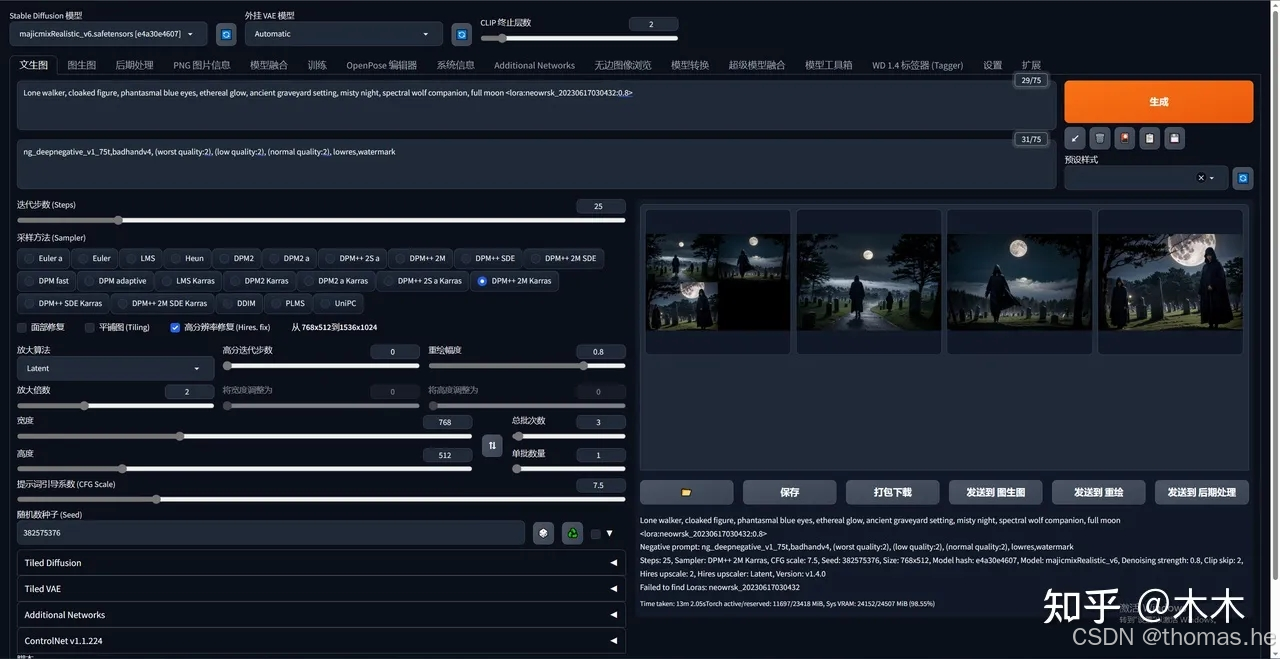Click the 打包下载 (Zip download) button

click(x=892, y=492)
